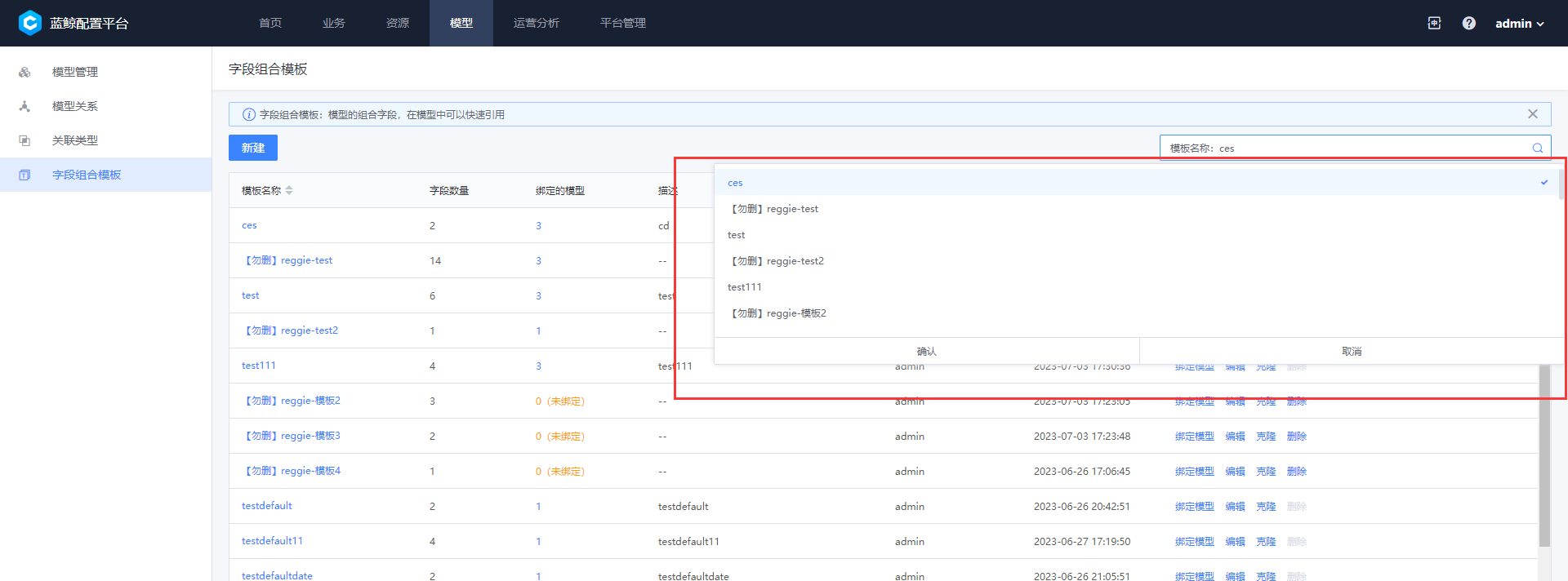Open testdefaultdate template link

click(277, 576)
